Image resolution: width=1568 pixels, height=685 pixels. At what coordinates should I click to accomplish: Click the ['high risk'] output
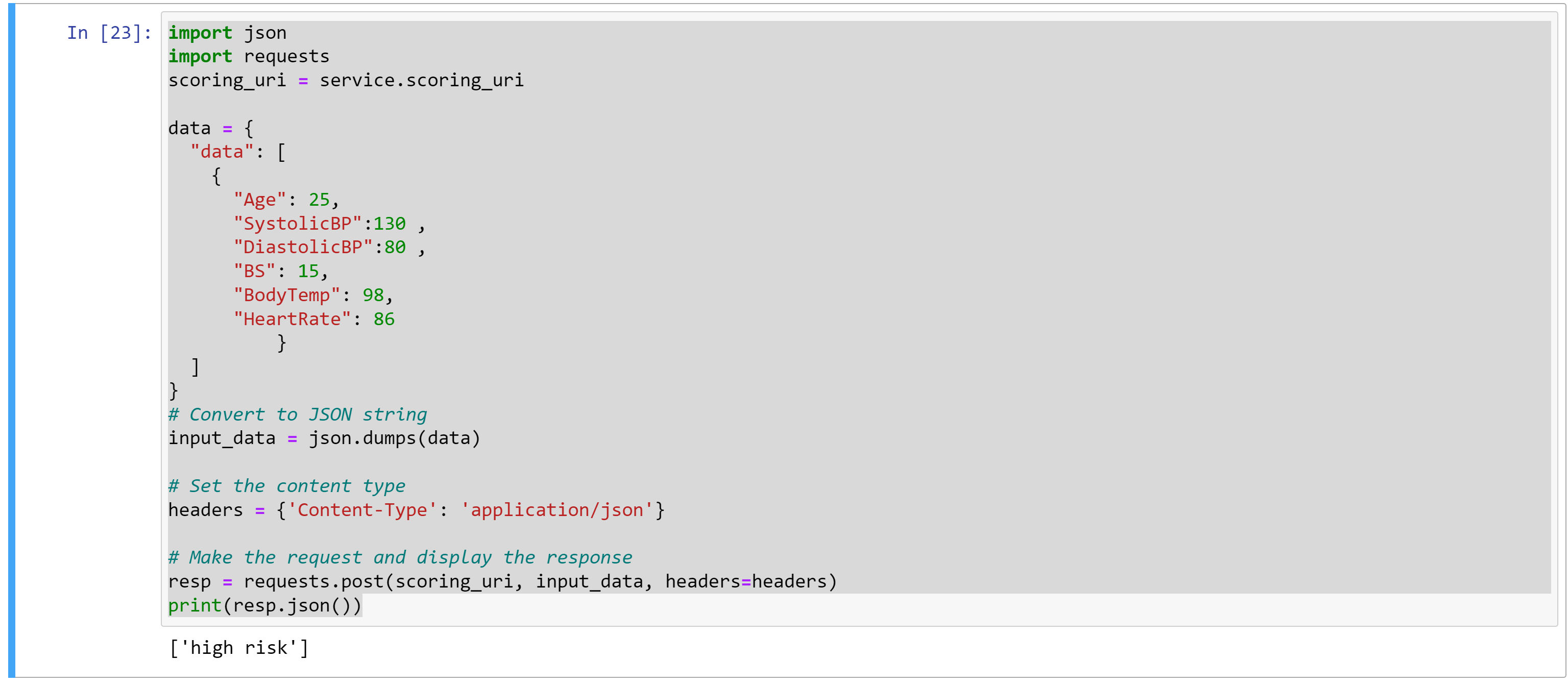point(238,648)
